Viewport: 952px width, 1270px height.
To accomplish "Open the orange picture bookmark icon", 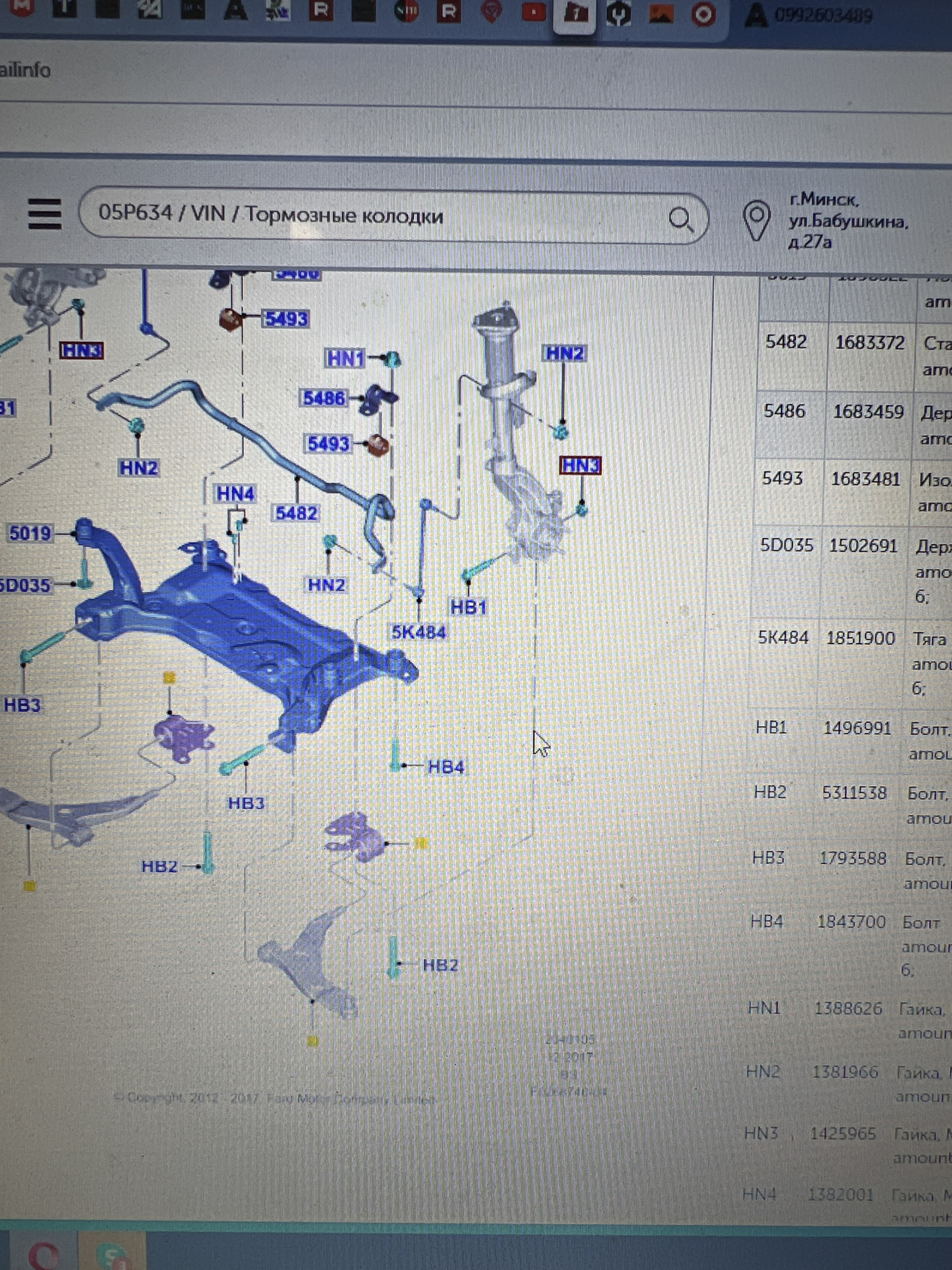I will click(x=660, y=13).
